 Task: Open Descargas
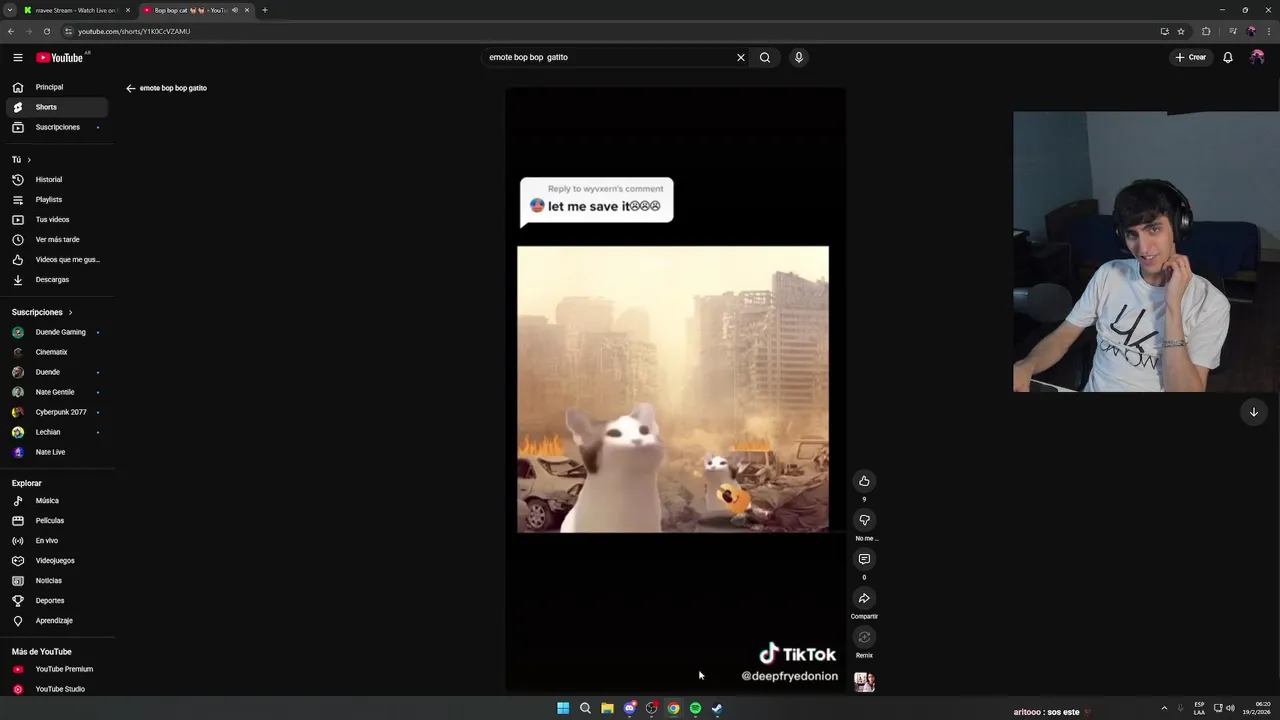point(57,280)
